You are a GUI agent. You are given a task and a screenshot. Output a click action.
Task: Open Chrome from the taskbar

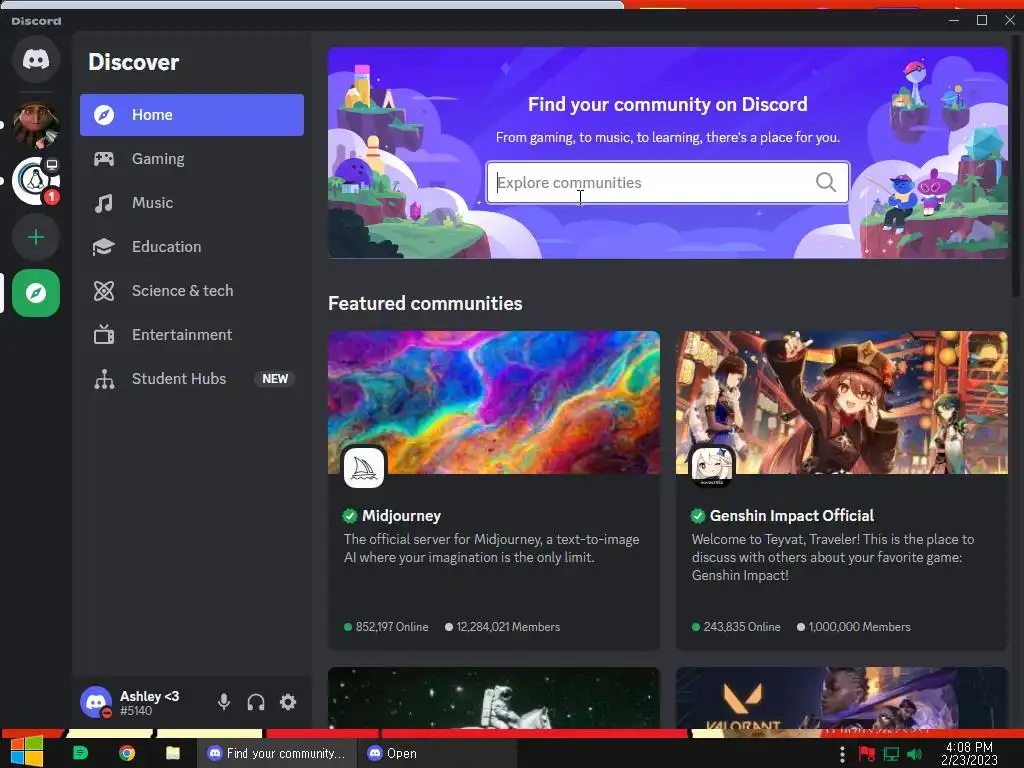[x=127, y=753]
